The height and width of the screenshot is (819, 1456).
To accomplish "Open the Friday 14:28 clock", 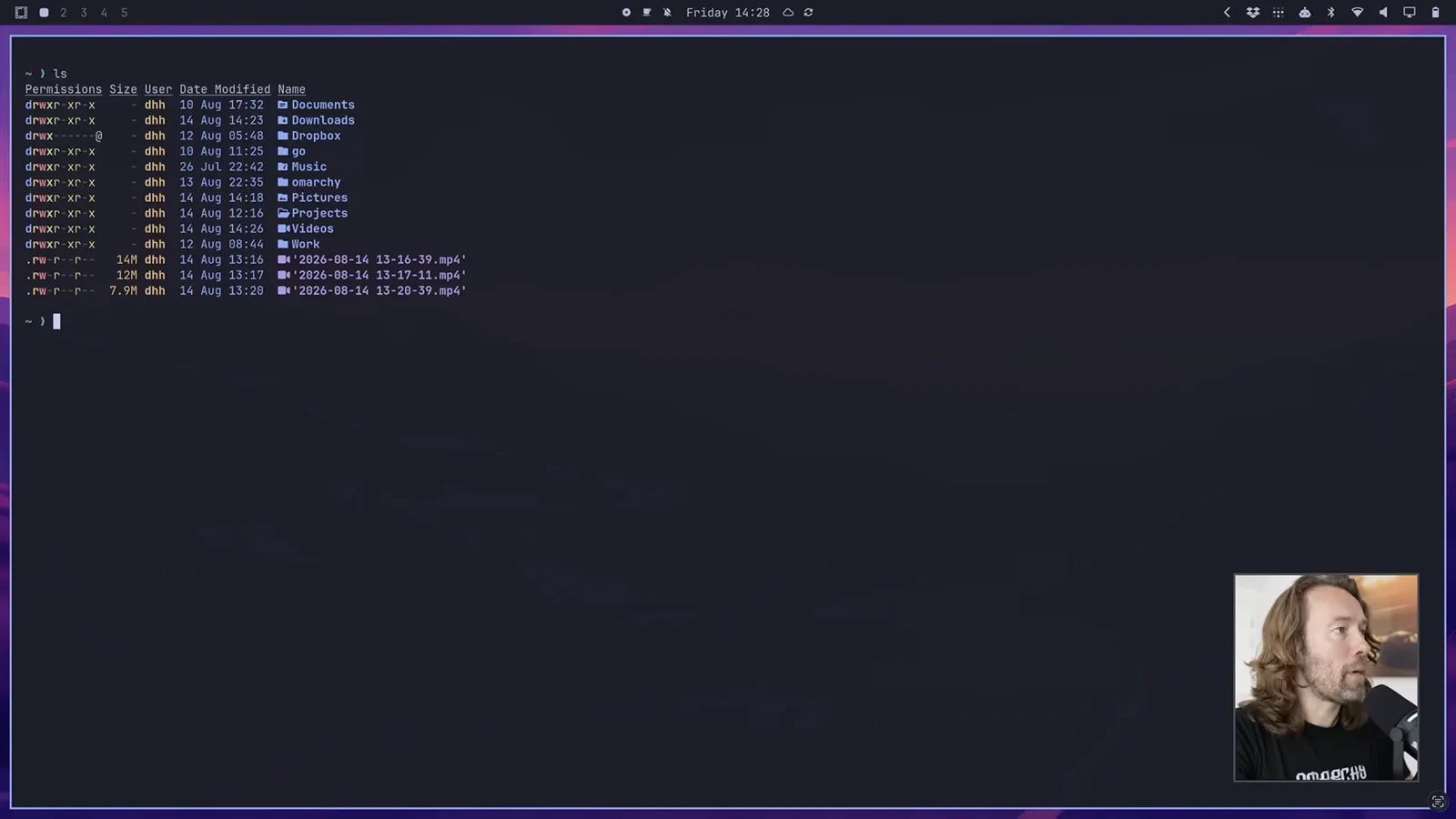I will point(728,13).
